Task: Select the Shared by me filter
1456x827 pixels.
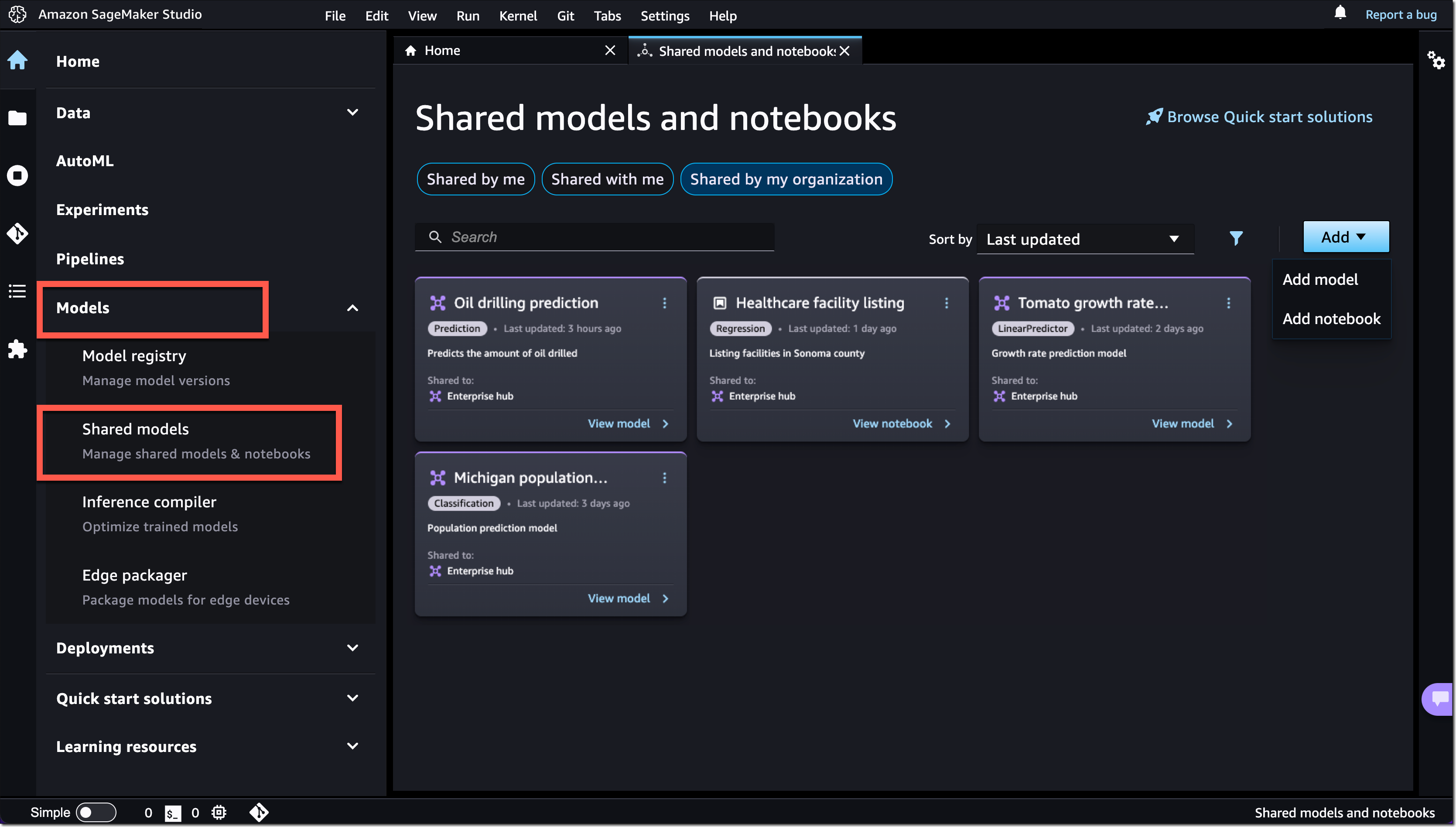Action: point(475,179)
